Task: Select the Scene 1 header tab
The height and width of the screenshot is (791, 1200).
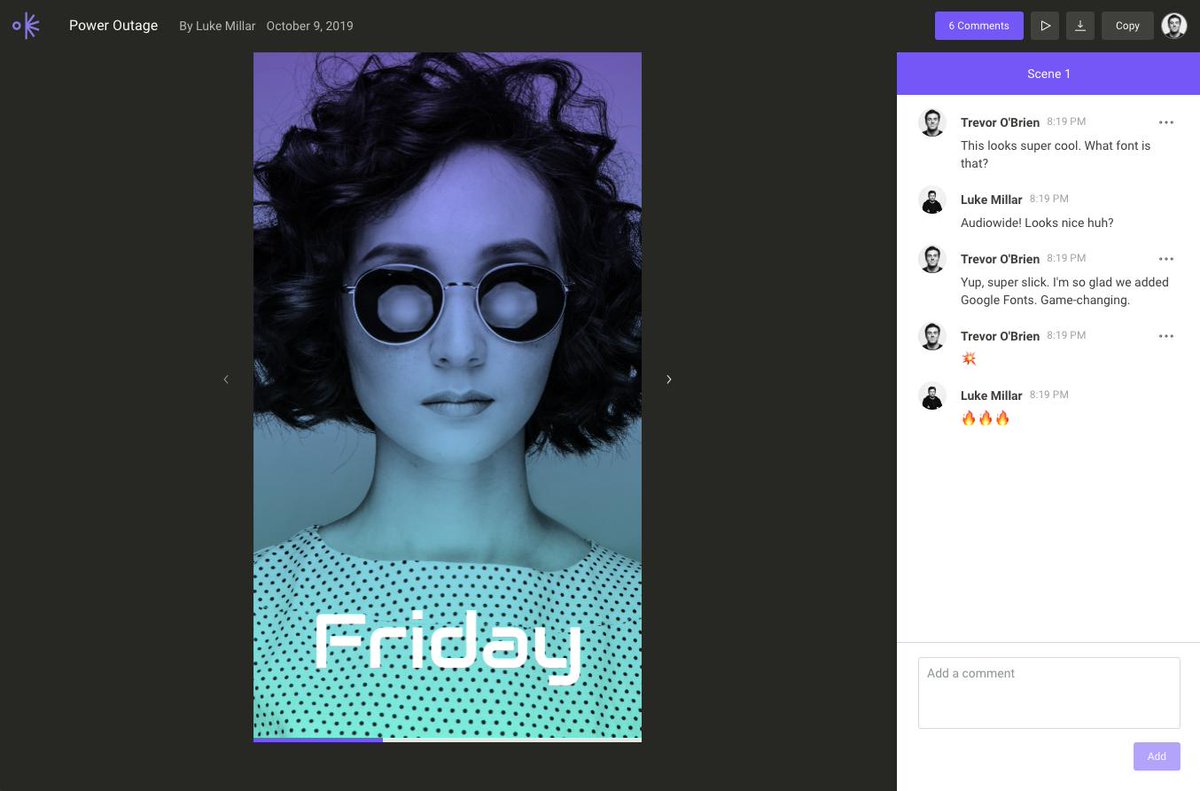Action: [x=1048, y=74]
